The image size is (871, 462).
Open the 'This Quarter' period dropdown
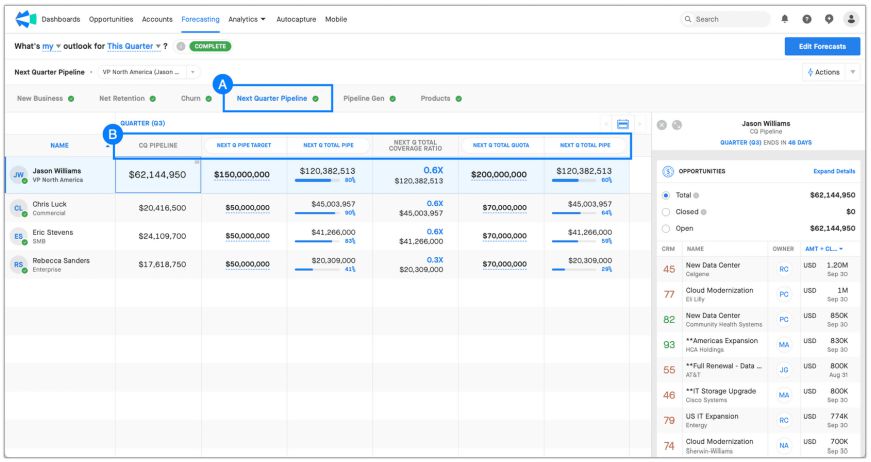click(134, 46)
